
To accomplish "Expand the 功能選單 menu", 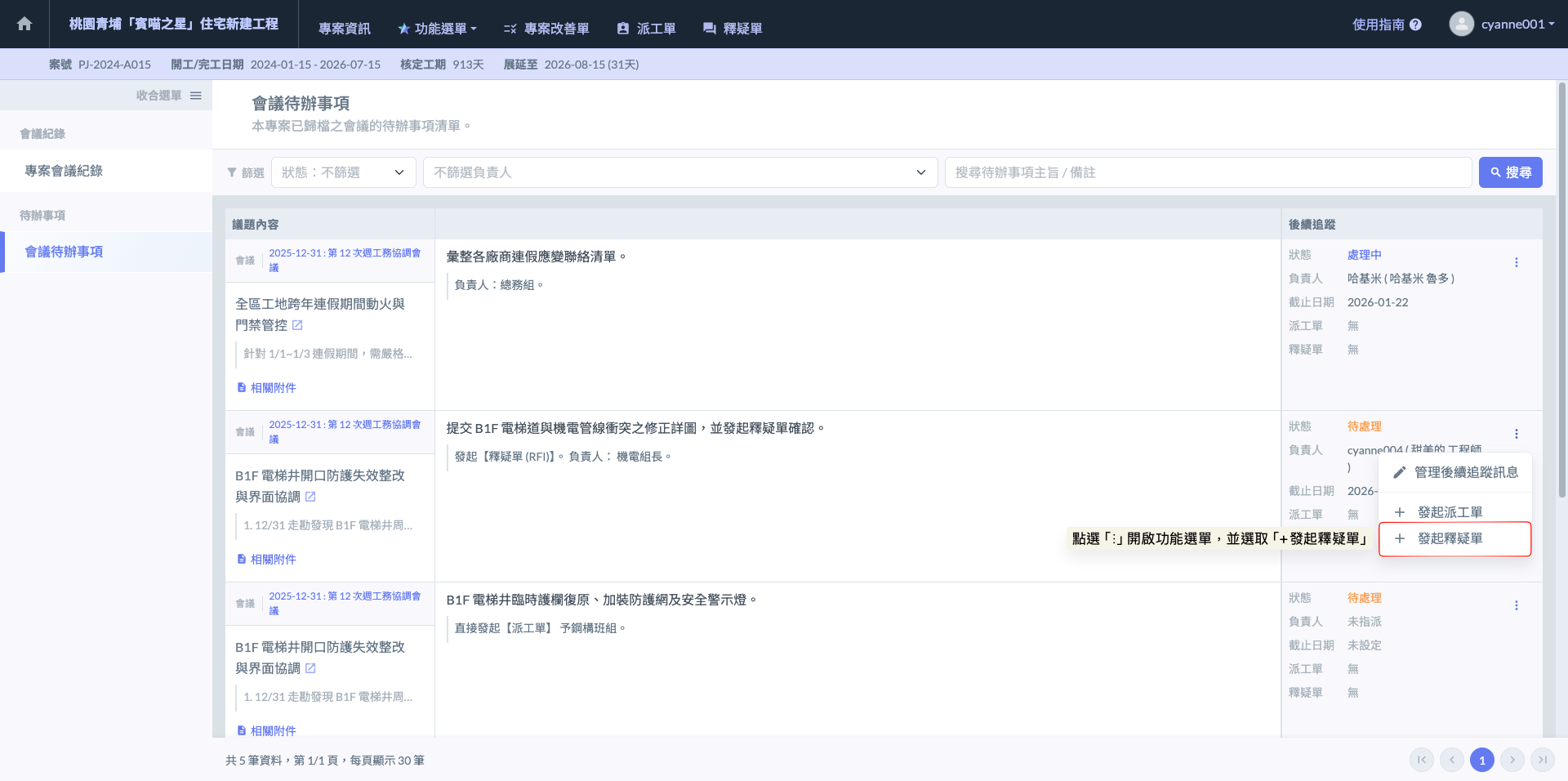I will (437, 29).
